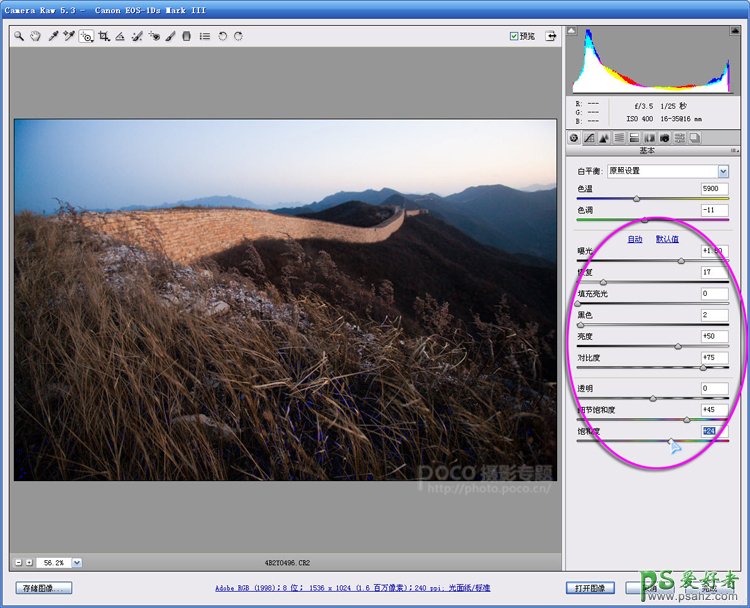Toggle full screen mode icon

point(550,36)
